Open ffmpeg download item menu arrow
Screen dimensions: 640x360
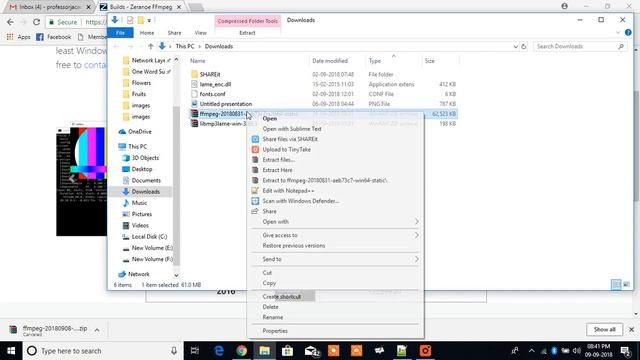coord(97,330)
